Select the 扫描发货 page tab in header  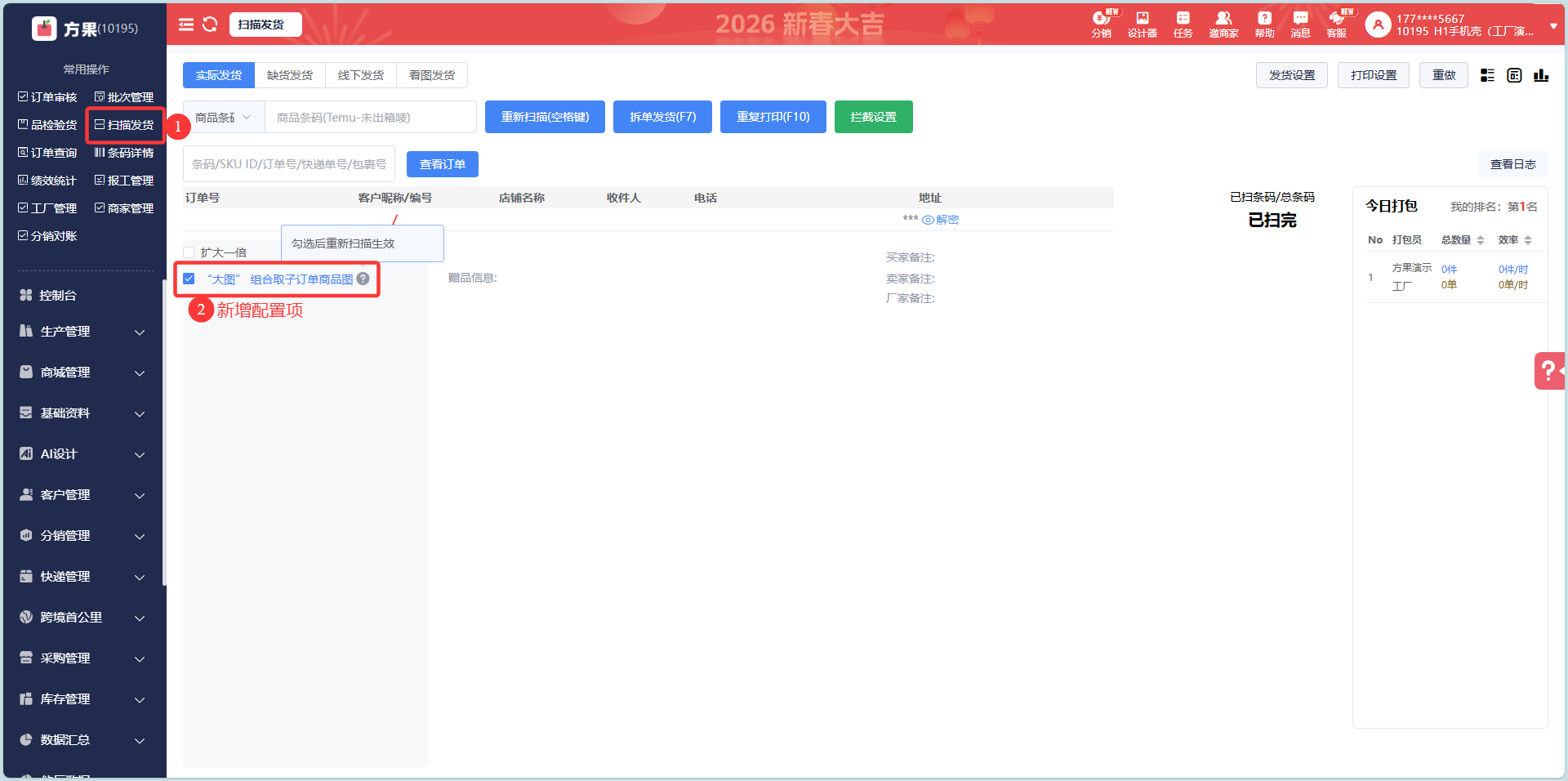[265, 25]
